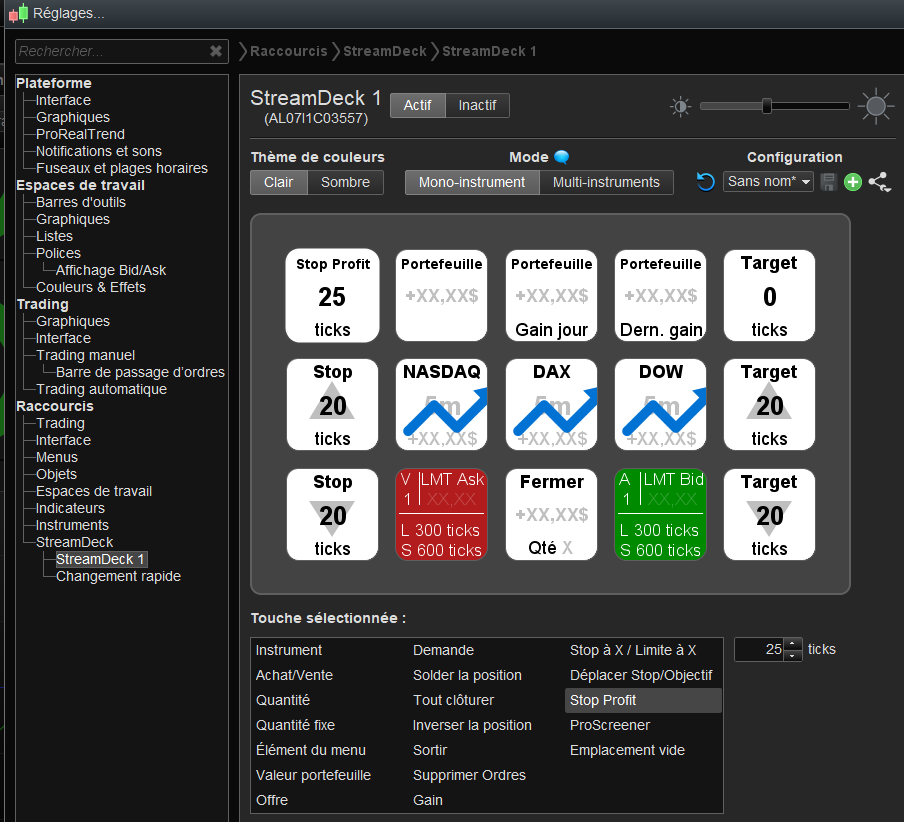Choose Emplacement vide function
The height and width of the screenshot is (822, 904).
[627, 750]
